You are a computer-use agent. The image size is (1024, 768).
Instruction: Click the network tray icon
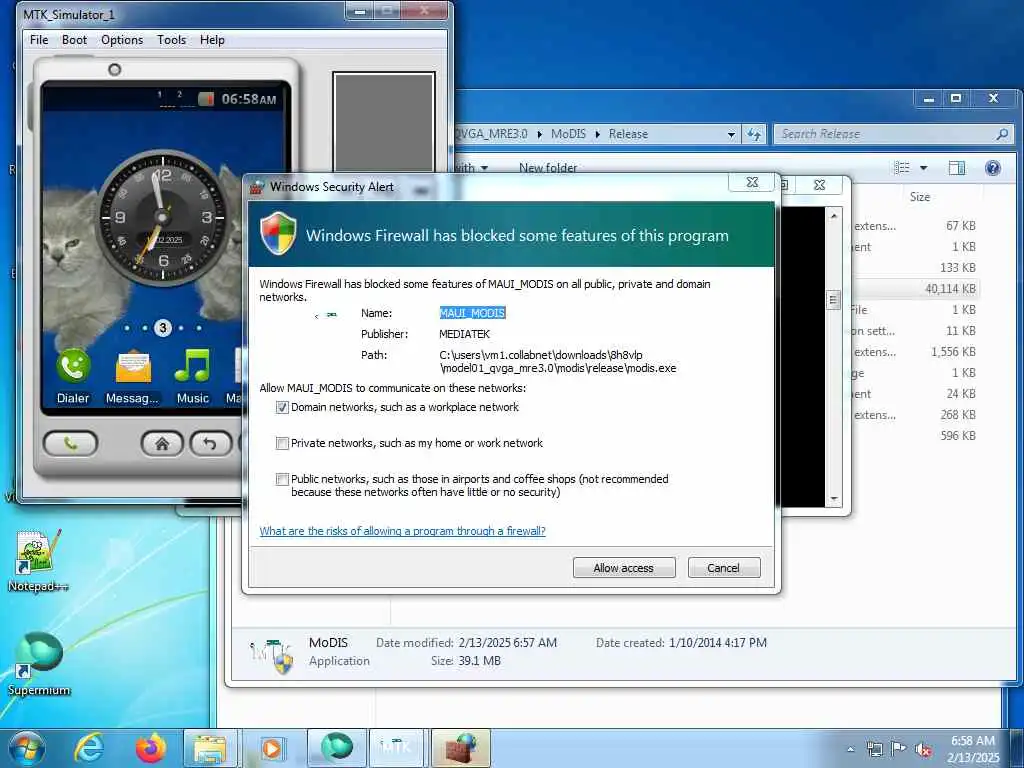(874, 749)
